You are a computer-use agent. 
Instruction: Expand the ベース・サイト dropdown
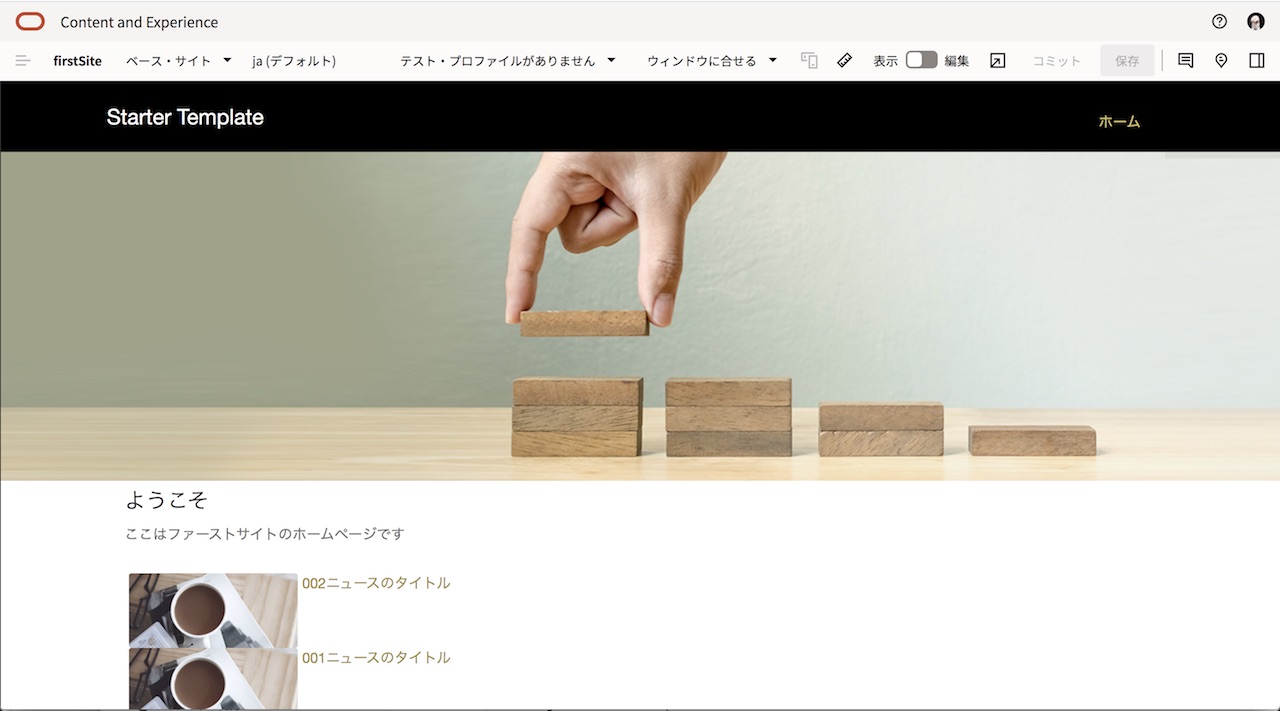point(178,61)
